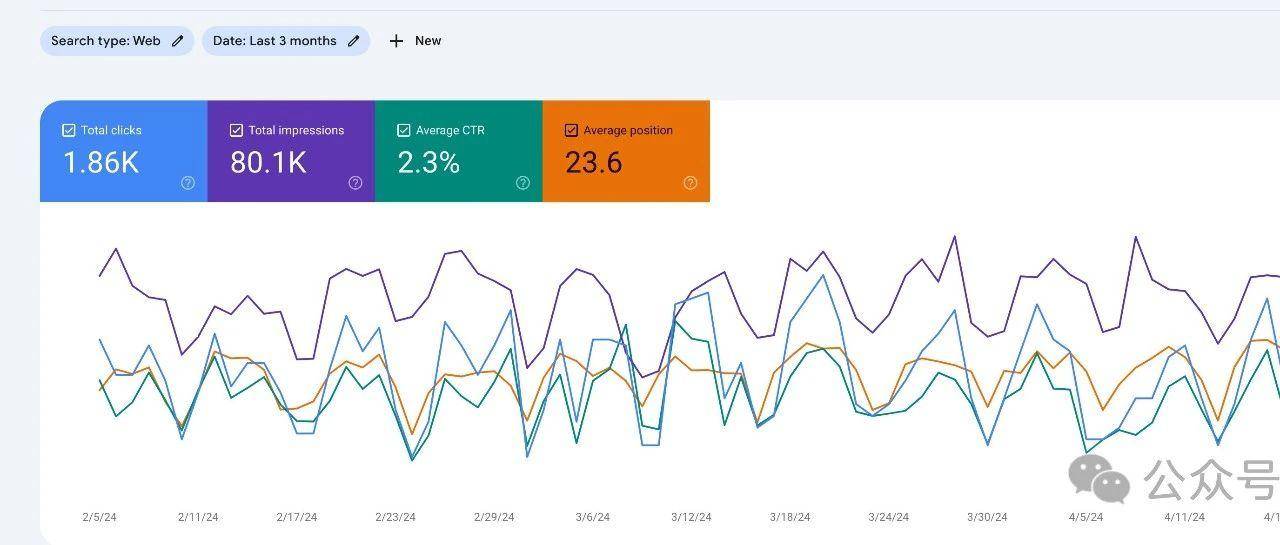Toggle the Average position checkbox
Screen dimensions: 1280x545
[x=571, y=130]
